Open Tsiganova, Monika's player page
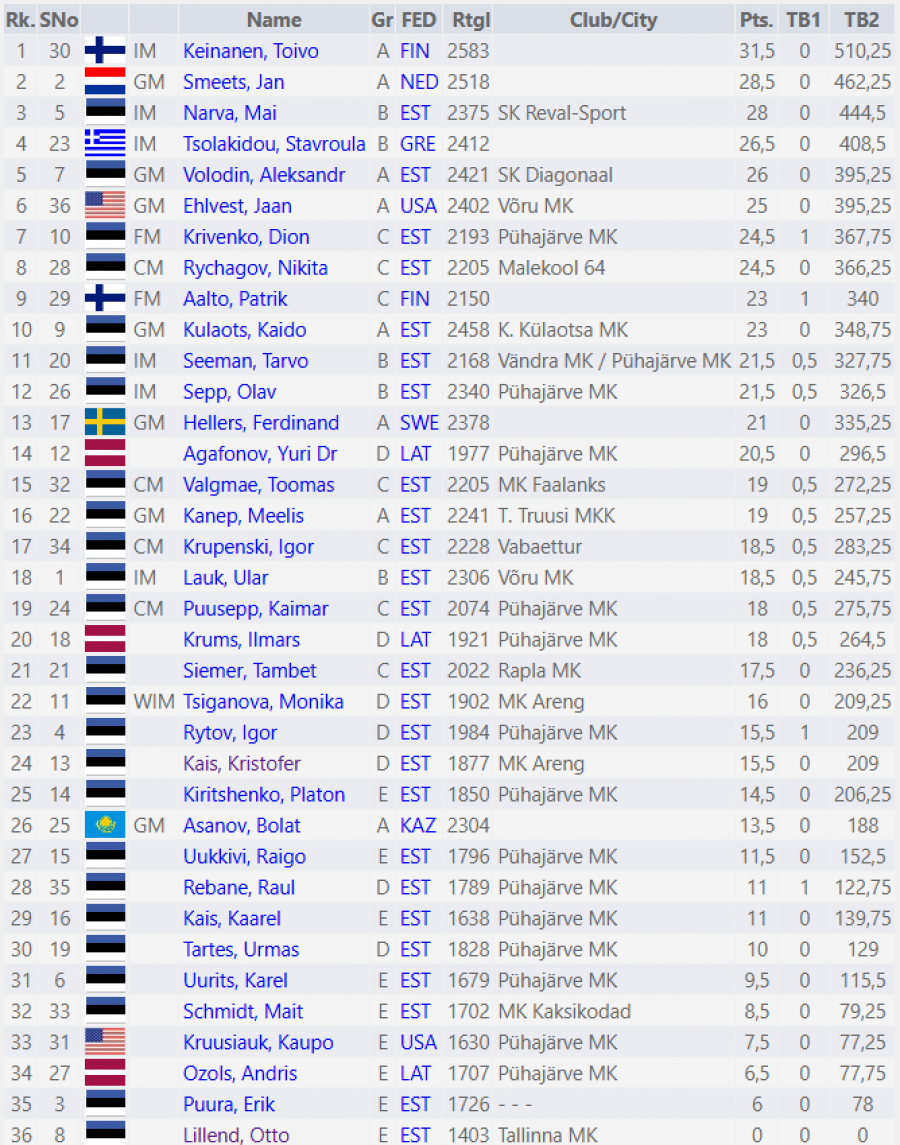This screenshot has height=1145, width=900. (x=263, y=702)
